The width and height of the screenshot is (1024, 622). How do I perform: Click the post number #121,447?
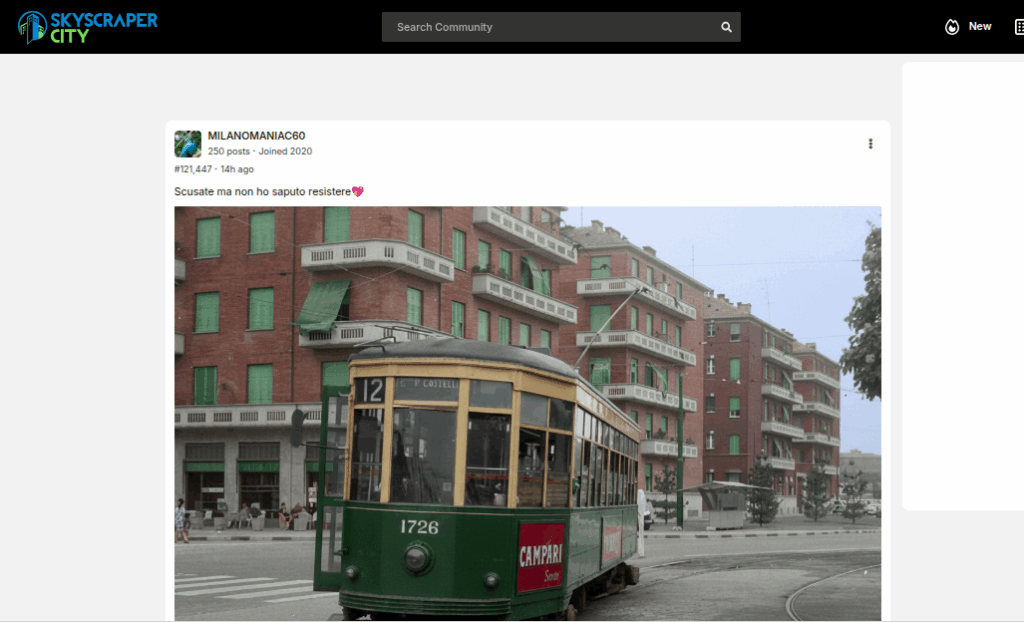pos(192,169)
